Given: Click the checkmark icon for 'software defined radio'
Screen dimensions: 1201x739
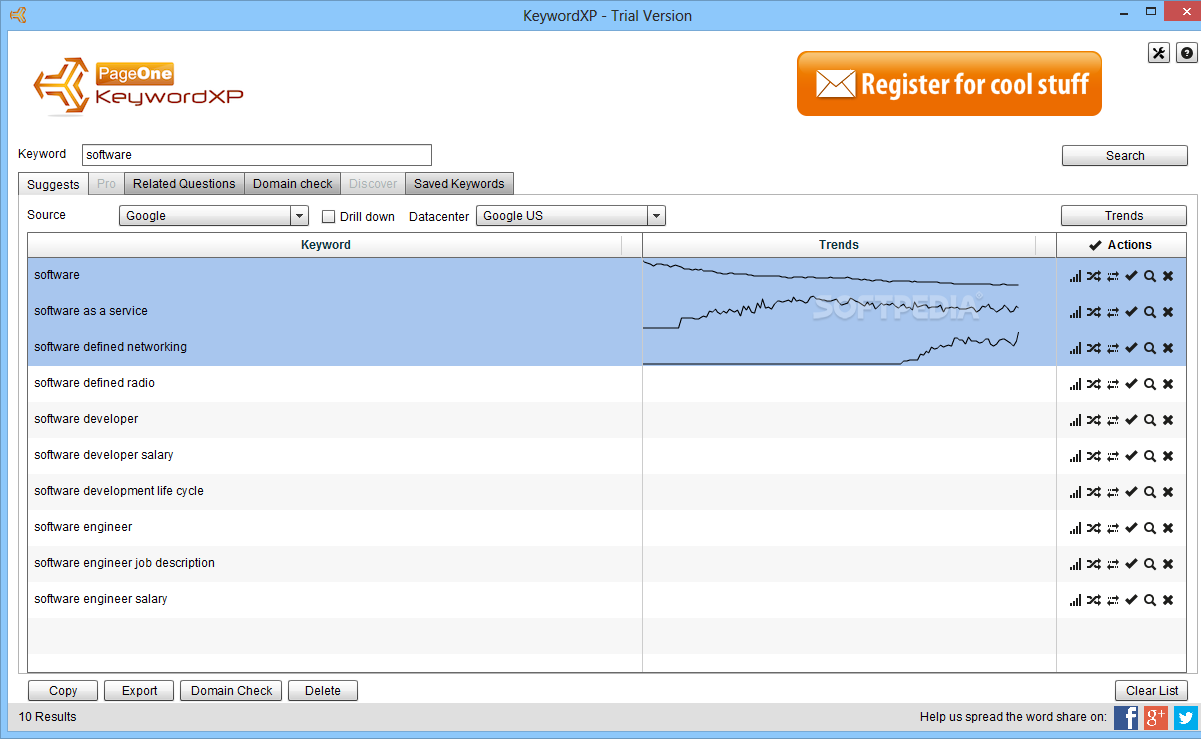Looking at the screenshot, I should (x=1131, y=384).
